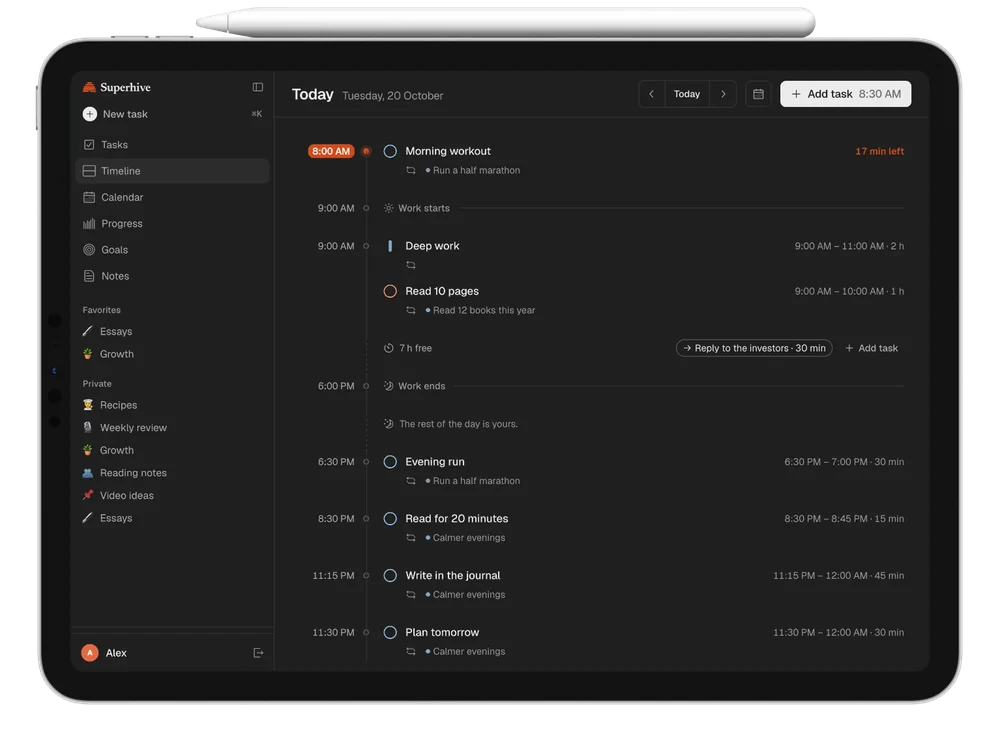The image size is (1000, 742).
Task: Open Run a half marathon goal under Morning workout
Action: (x=473, y=170)
